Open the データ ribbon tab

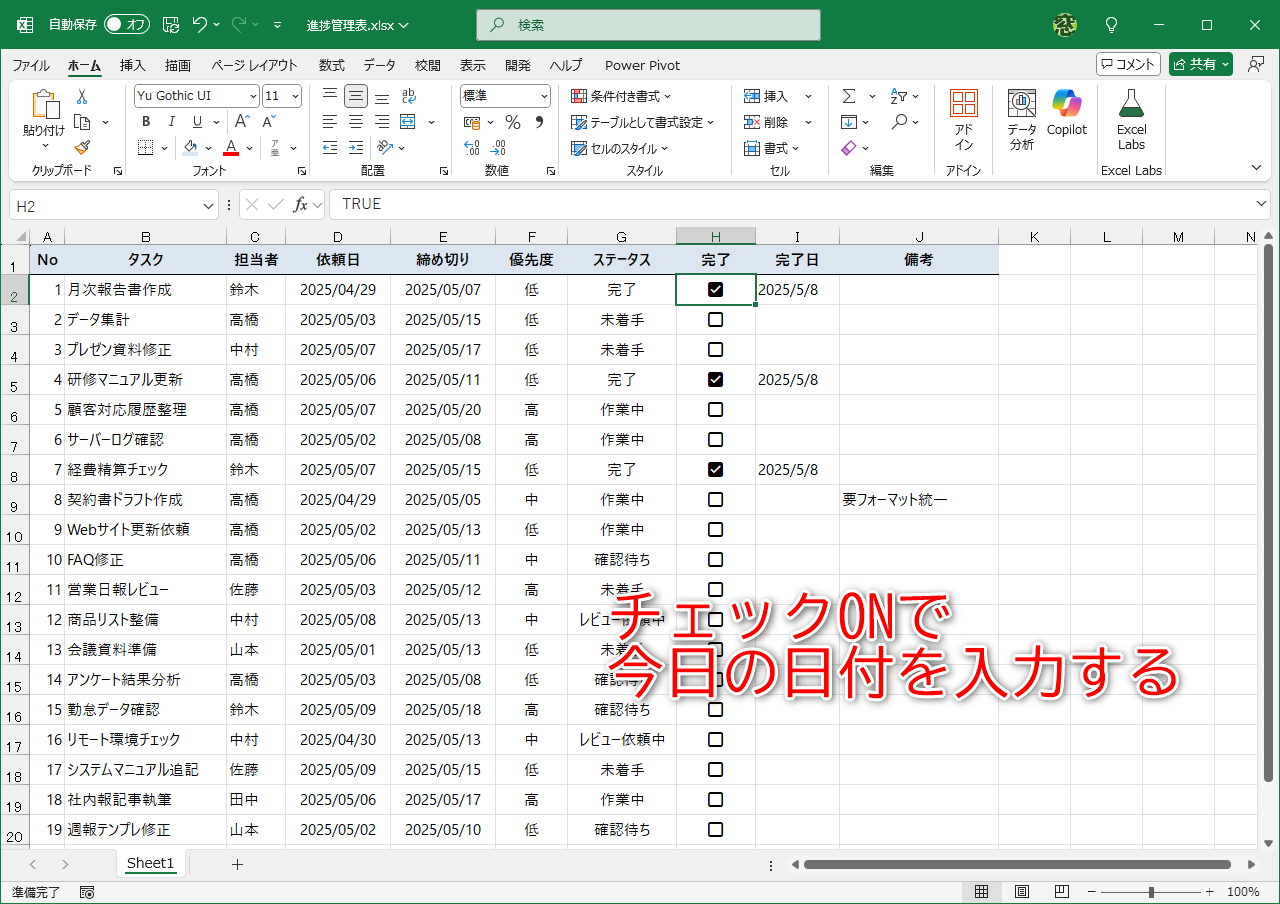pyautogui.click(x=379, y=65)
